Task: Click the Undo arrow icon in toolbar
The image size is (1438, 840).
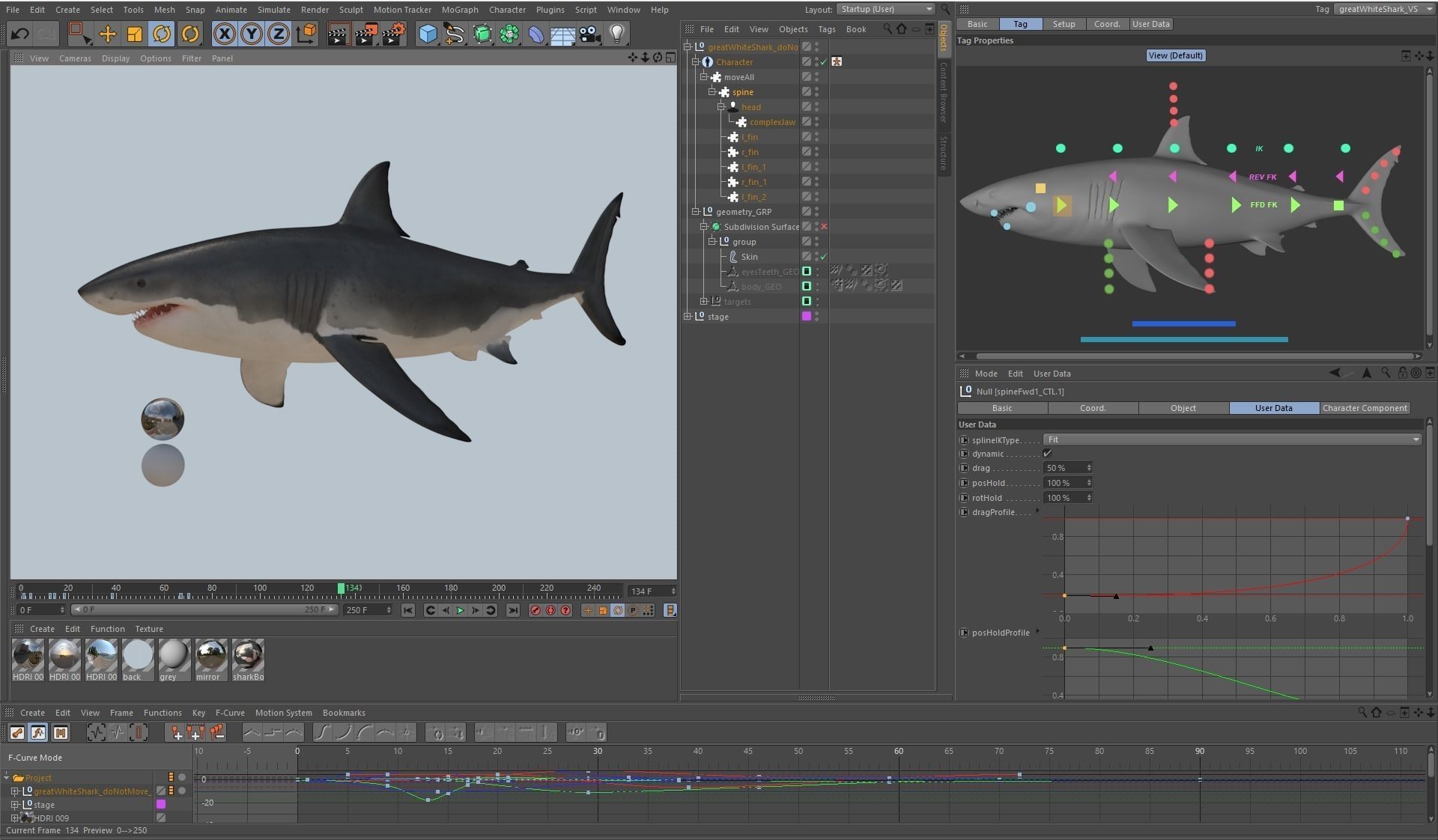Action: tap(20, 34)
